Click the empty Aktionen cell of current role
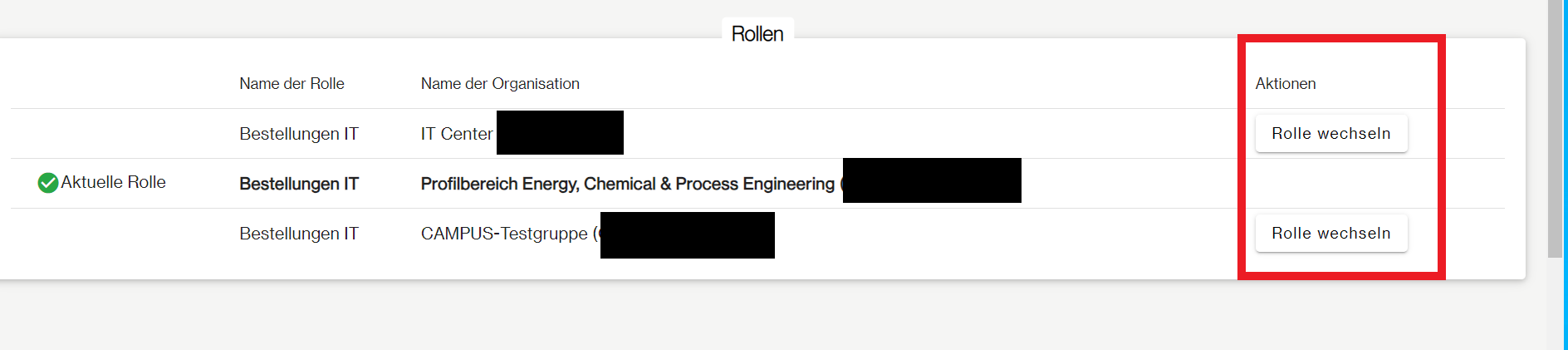 1330,184
